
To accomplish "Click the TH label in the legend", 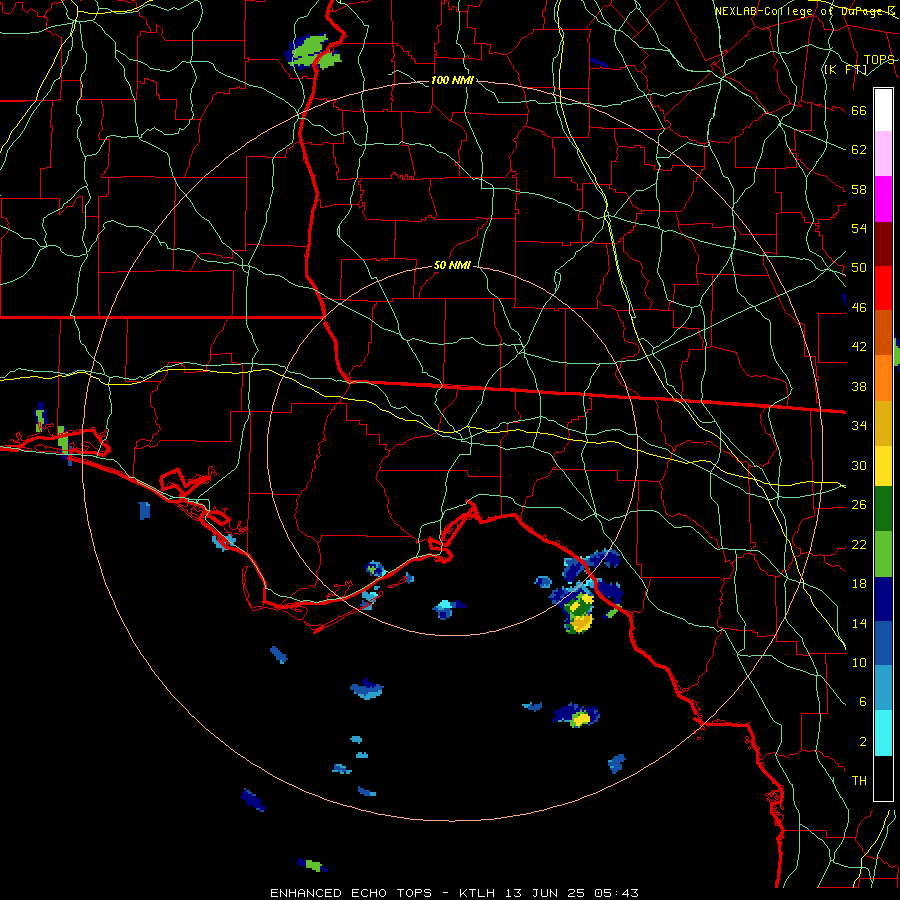I will pos(859,780).
